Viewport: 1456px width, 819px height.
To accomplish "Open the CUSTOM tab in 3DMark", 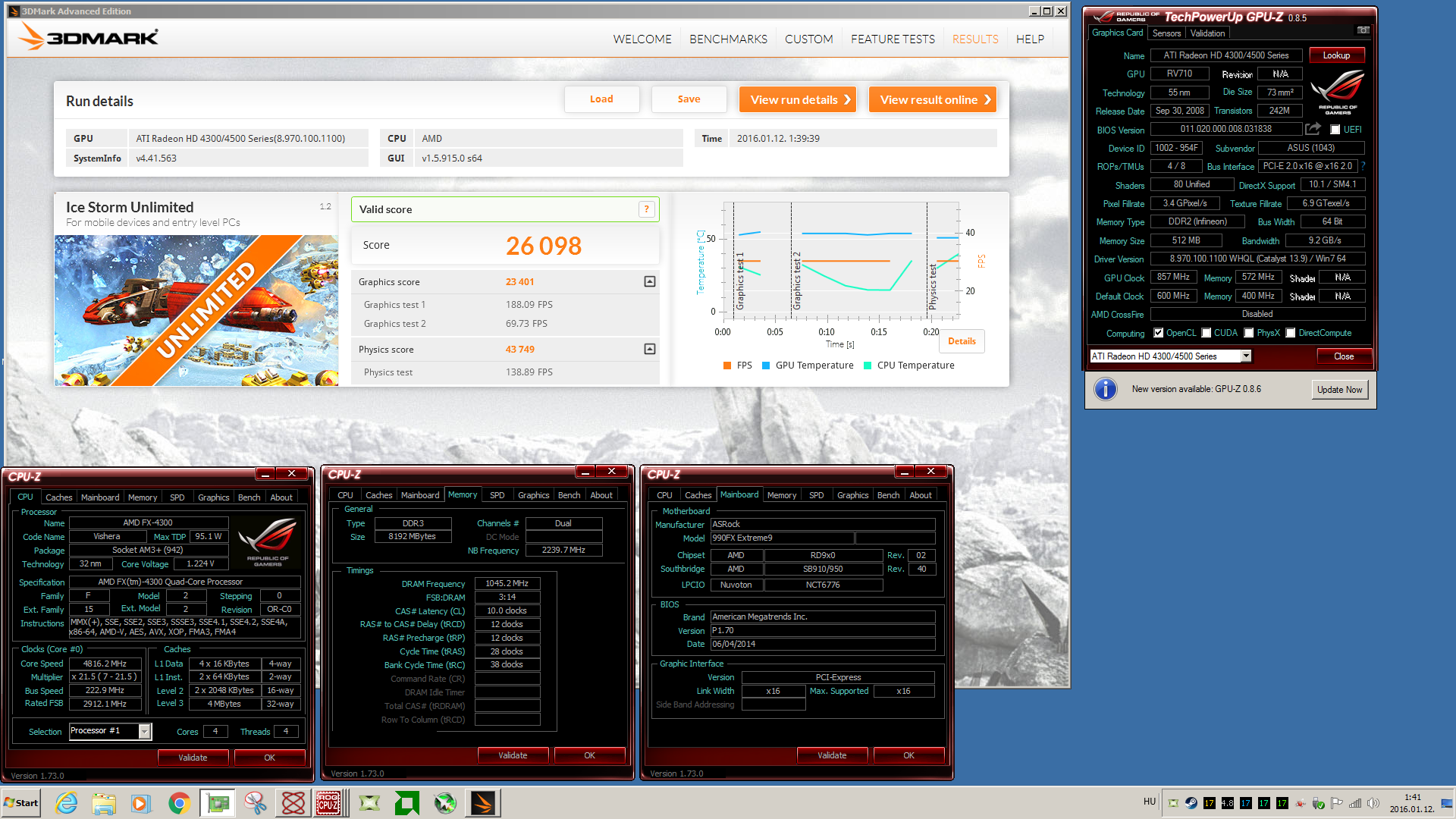I will pos(808,39).
